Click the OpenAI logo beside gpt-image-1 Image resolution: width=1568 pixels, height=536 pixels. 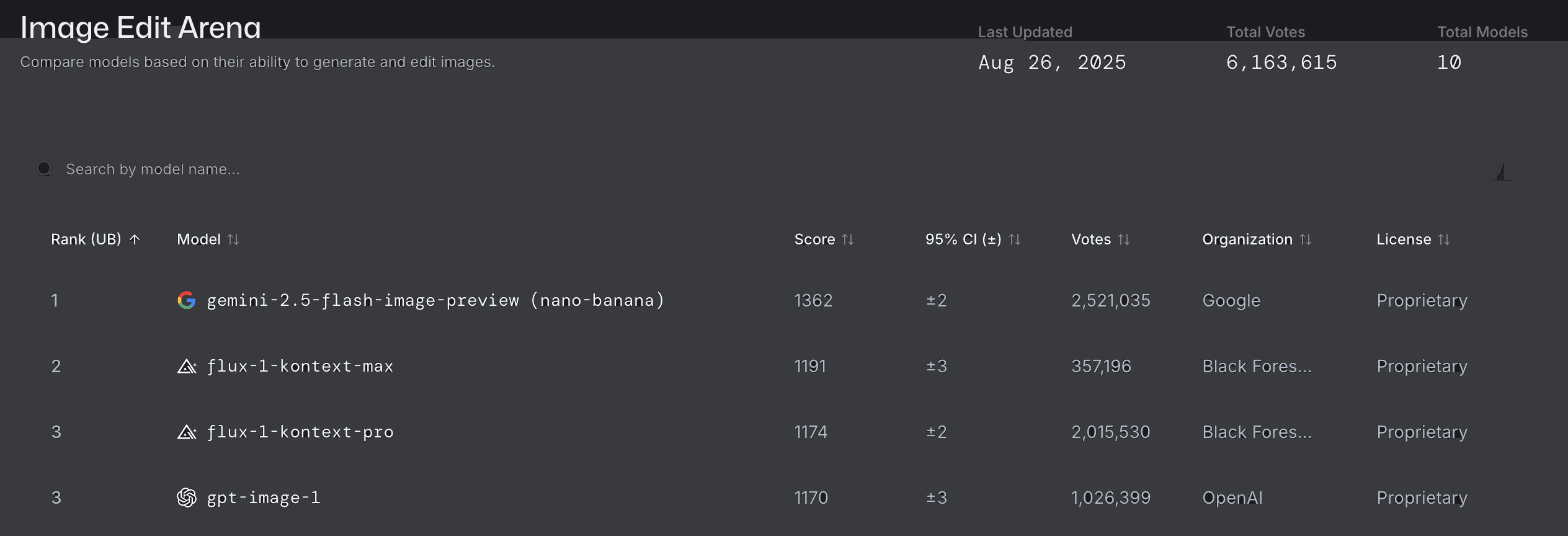(x=186, y=498)
